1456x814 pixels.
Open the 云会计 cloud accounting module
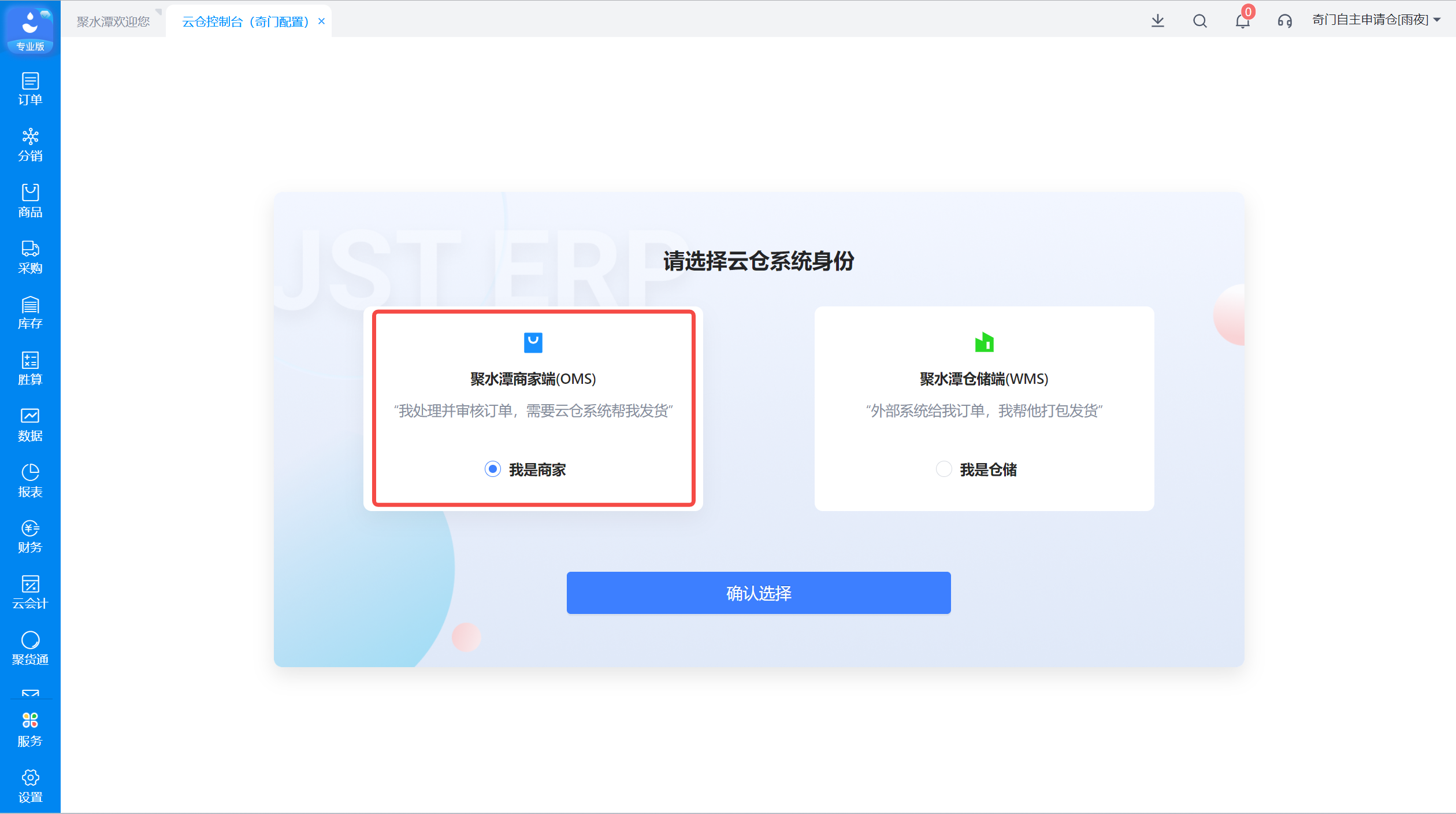point(30,593)
